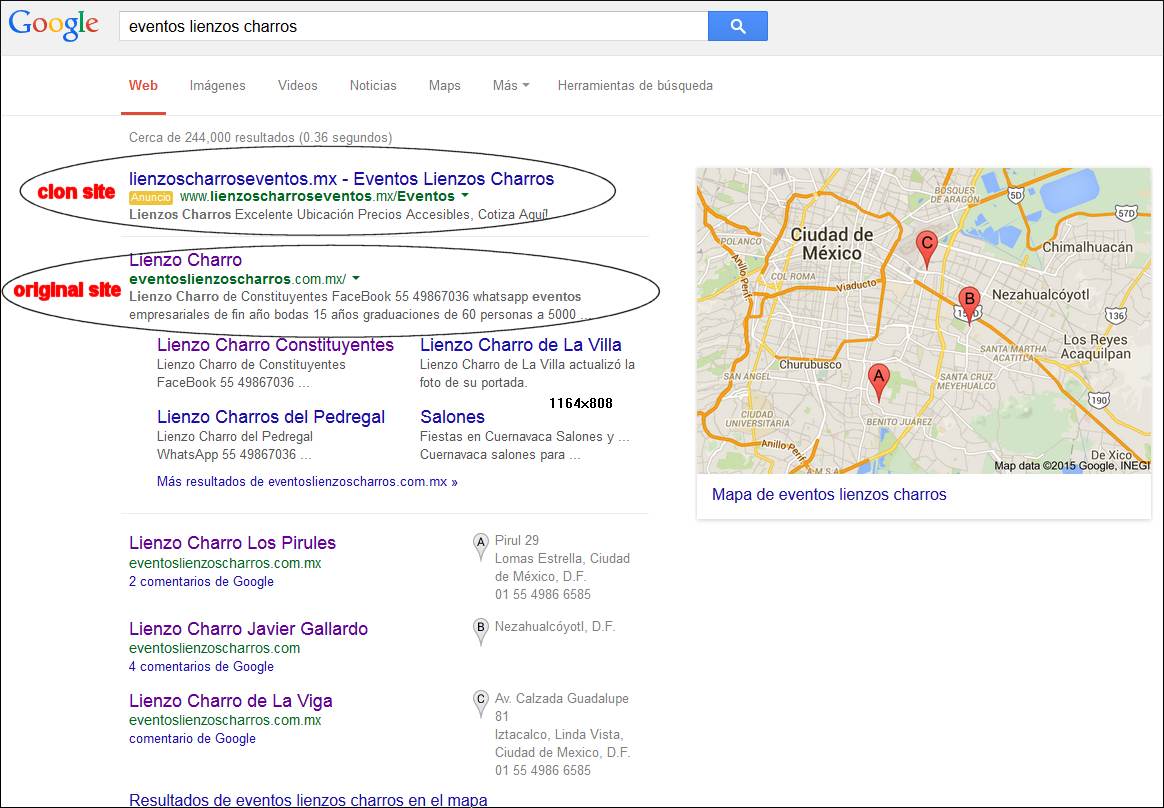Image resolution: width=1164 pixels, height=808 pixels.
Task: Open Lienzo Charro Javier Gallardo listing
Action: click(249, 629)
